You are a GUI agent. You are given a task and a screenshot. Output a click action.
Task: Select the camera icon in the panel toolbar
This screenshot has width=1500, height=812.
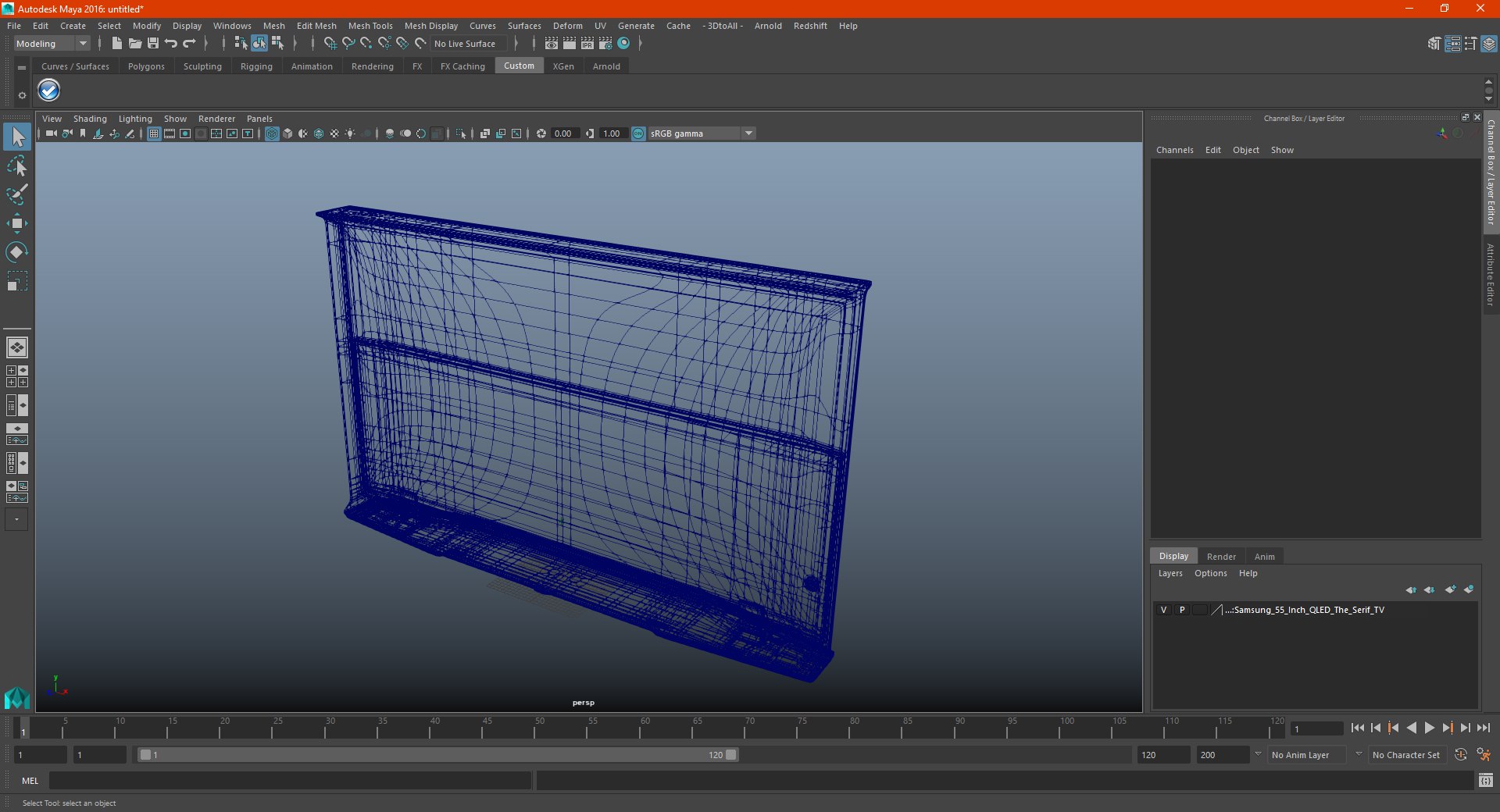[x=51, y=134]
